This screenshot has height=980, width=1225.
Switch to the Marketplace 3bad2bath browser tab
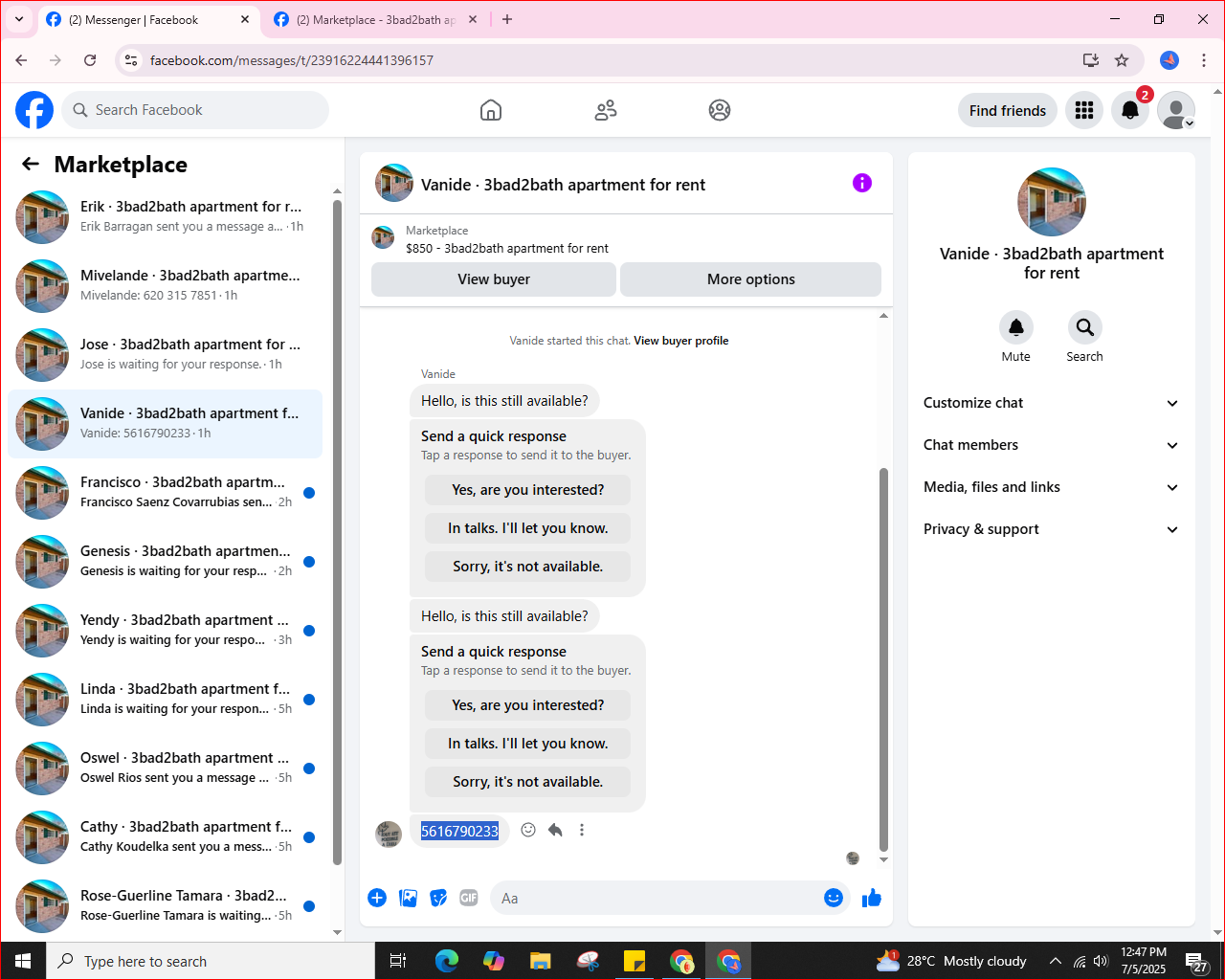[x=375, y=19]
